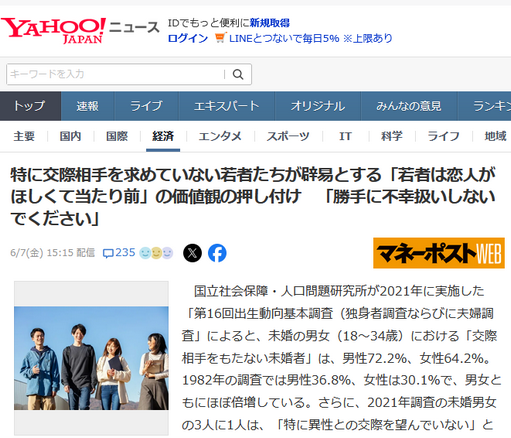Open LINEとつないで毎日5% promotion link

pyautogui.click(x=311, y=38)
